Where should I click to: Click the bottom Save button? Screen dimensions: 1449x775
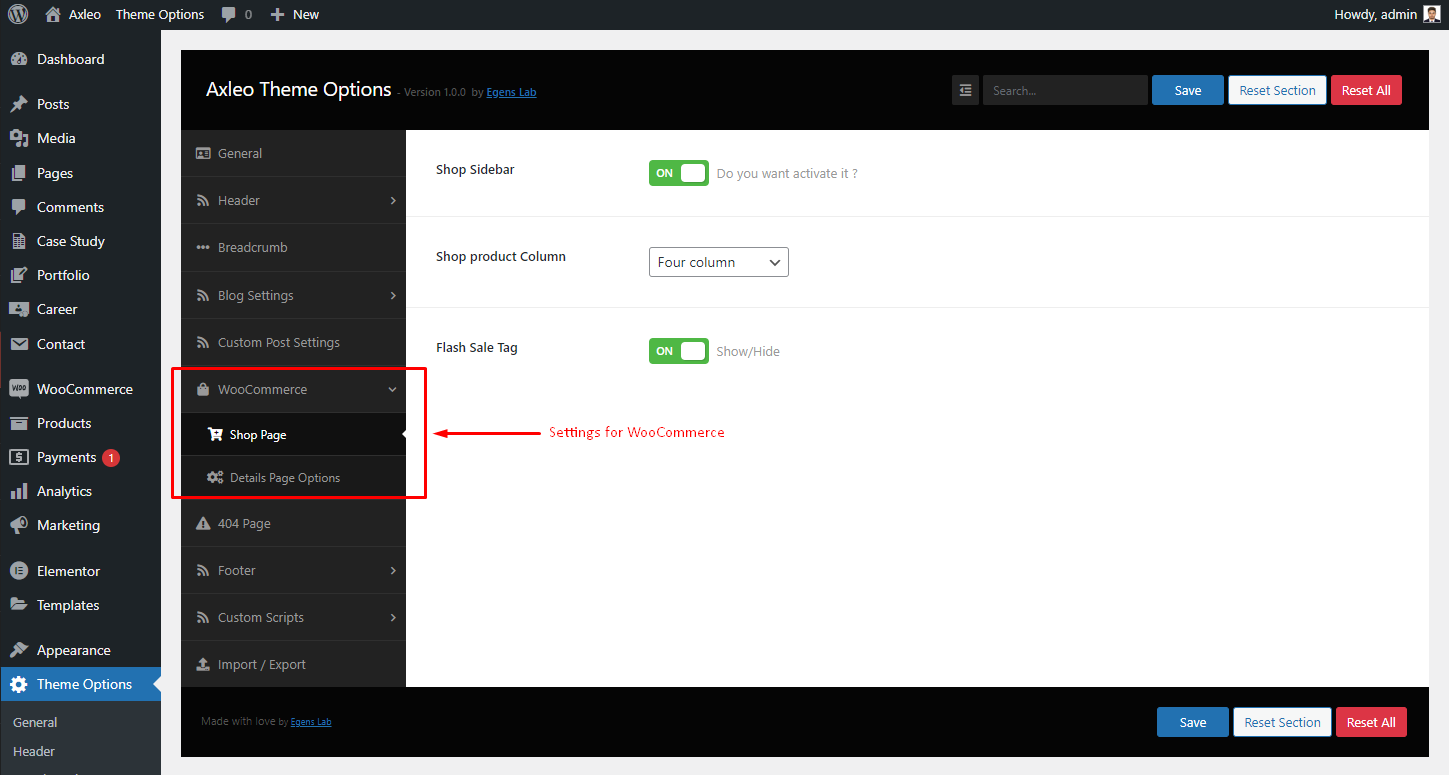point(1193,722)
